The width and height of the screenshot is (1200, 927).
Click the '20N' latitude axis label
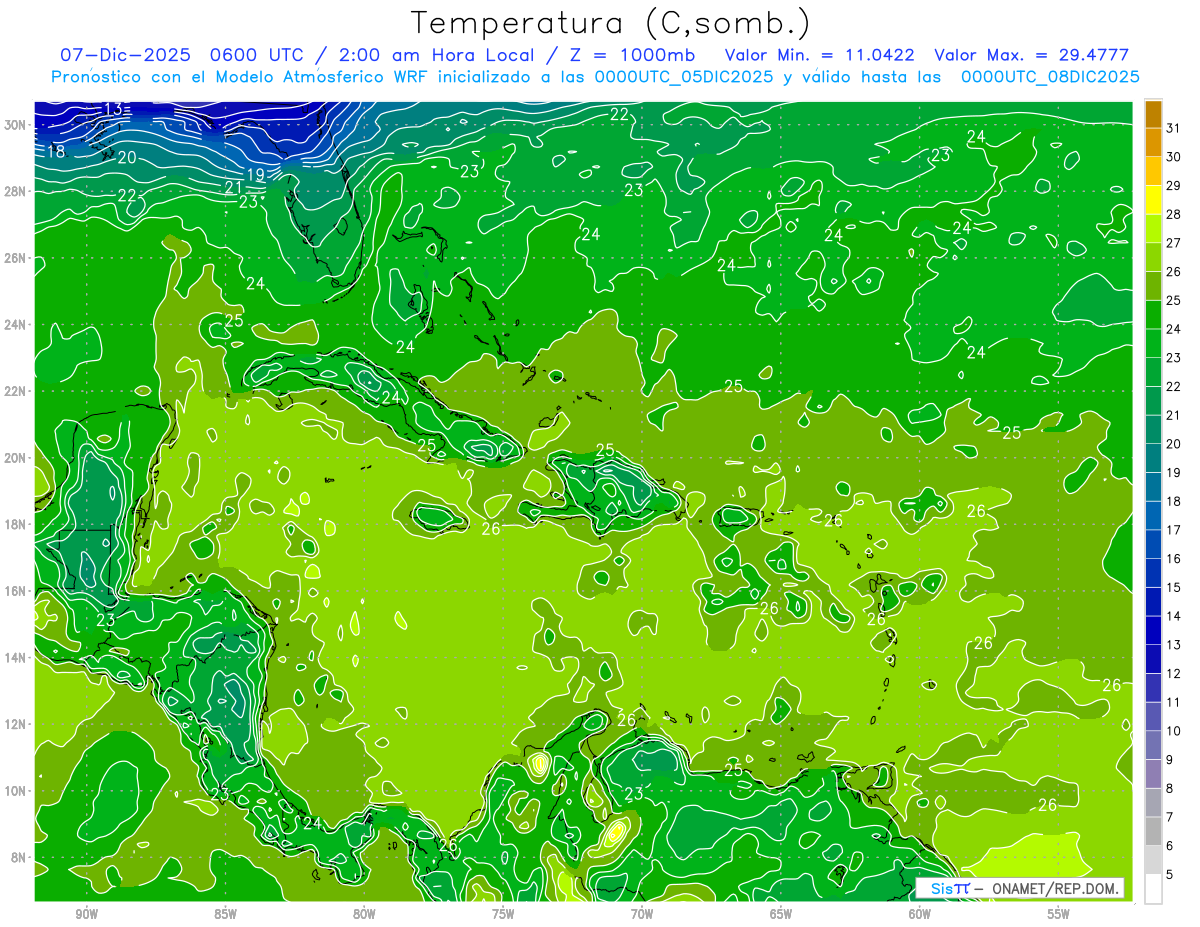click(17, 458)
